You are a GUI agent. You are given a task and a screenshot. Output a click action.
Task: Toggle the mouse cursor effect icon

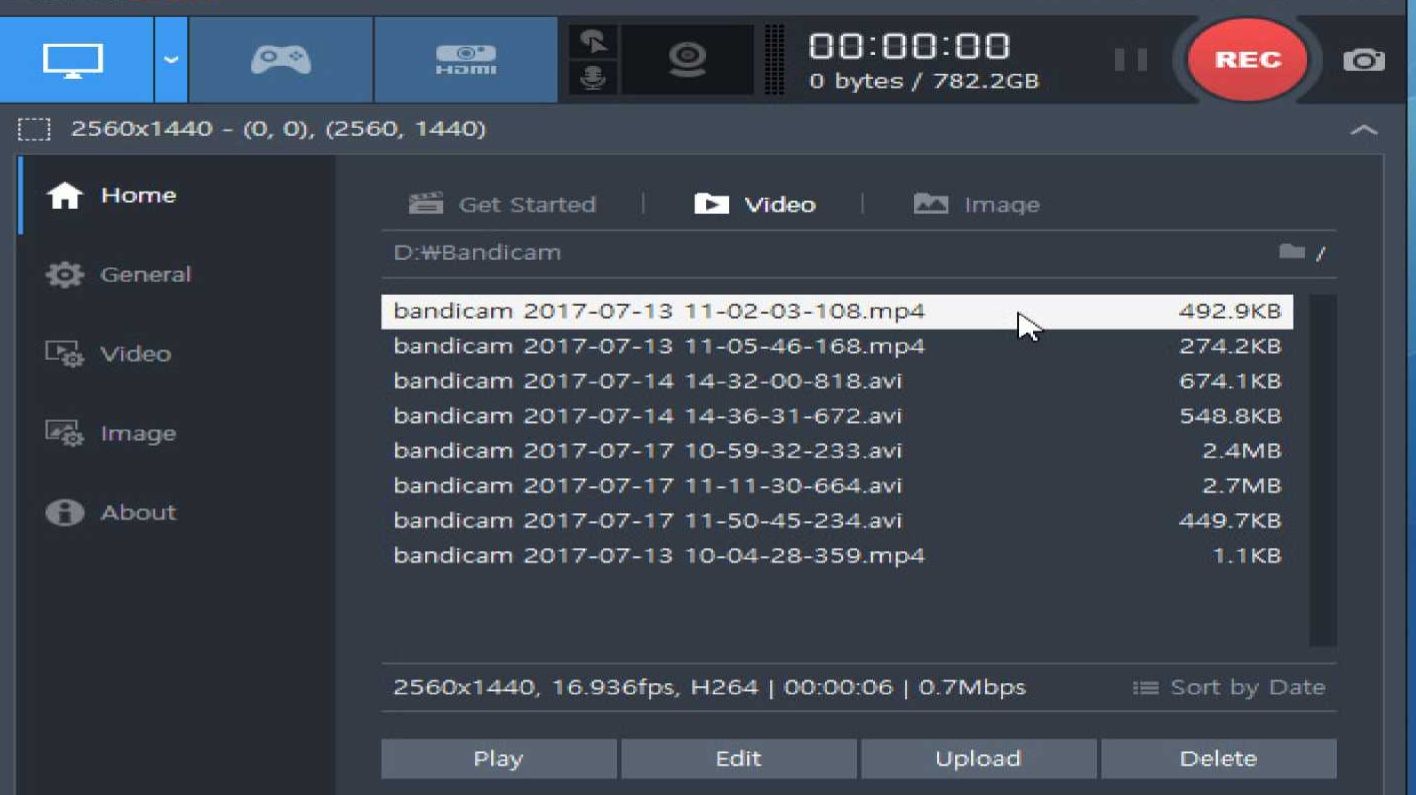[x=593, y=43]
